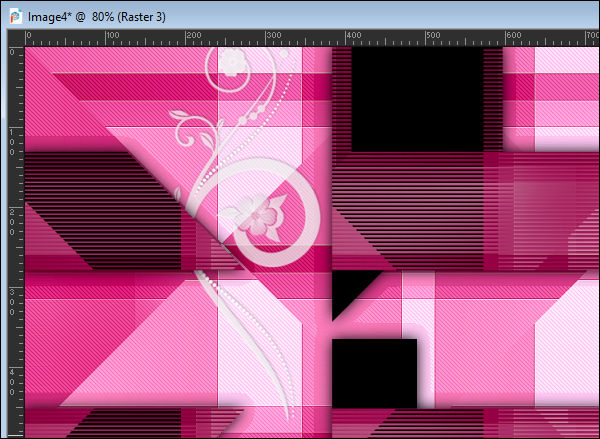Click the large black rectangle on the canvas

point(417,99)
